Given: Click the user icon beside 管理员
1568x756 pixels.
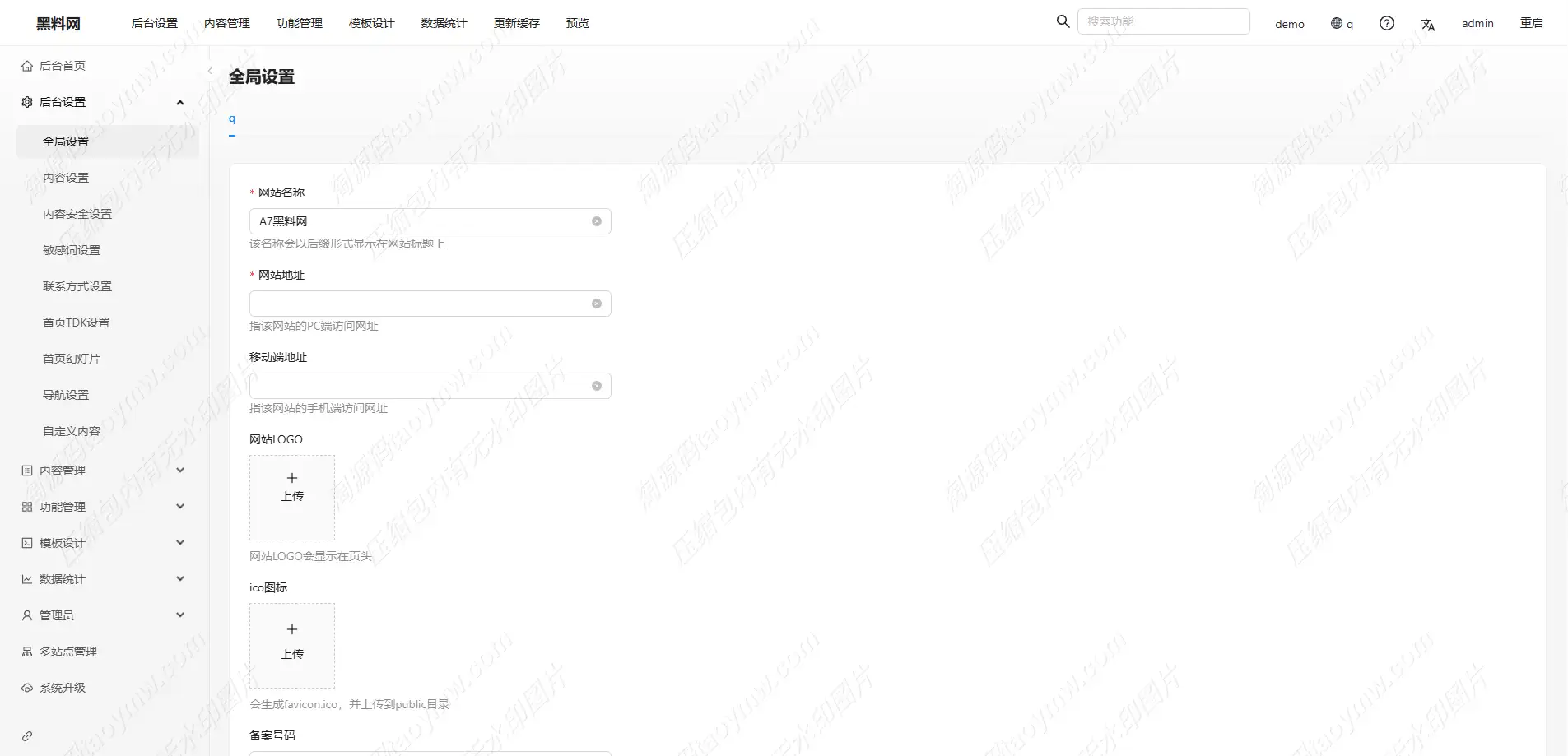Looking at the screenshot, I should 27,615.
